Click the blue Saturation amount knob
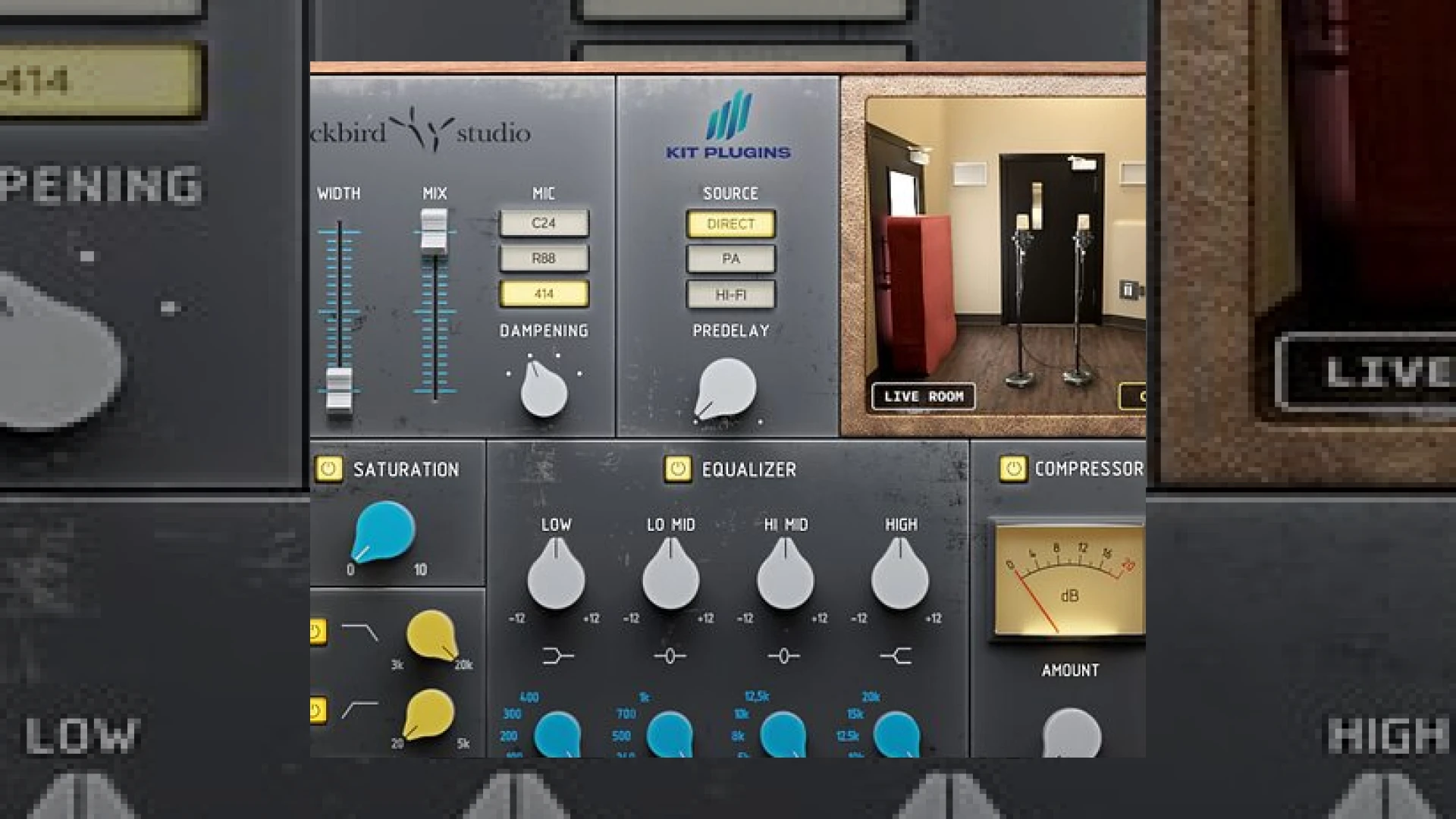Image resolution: width=1456 pixels, height=819 pixels. (384, 532)
